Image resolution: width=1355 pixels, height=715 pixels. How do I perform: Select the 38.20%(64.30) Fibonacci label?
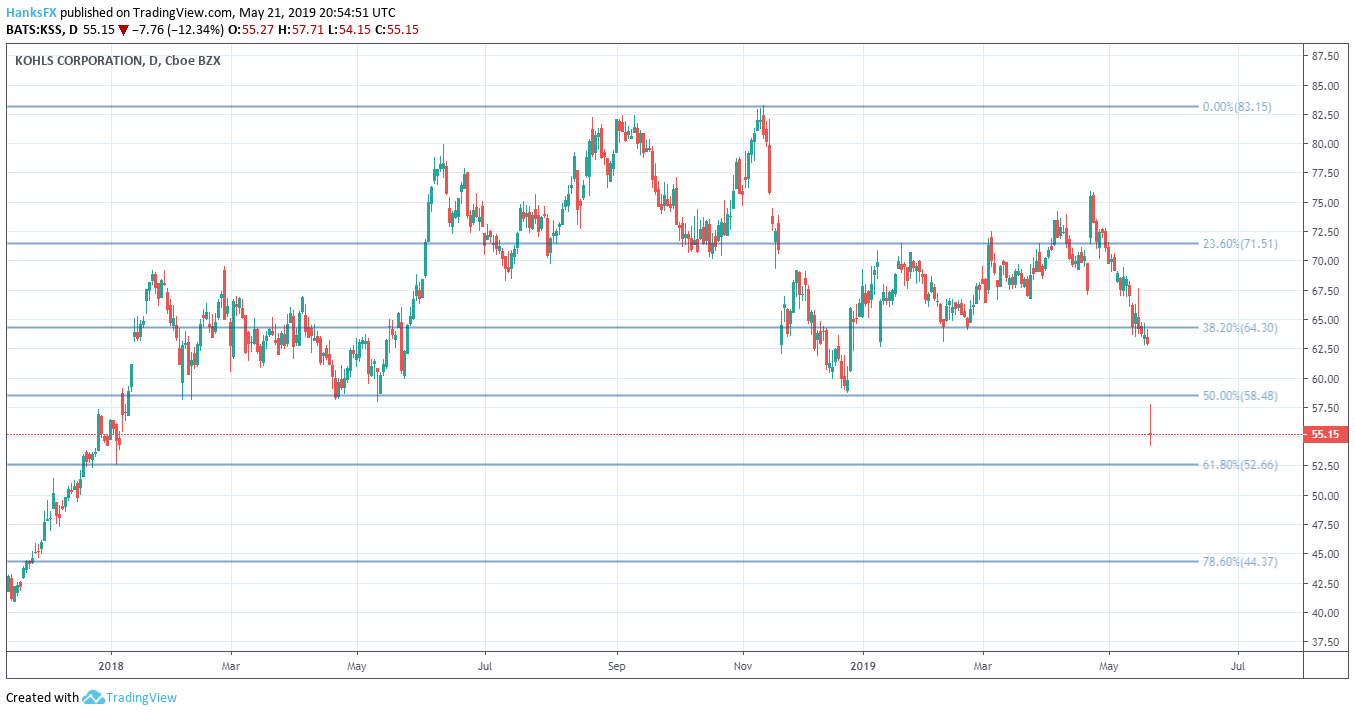1241,327
